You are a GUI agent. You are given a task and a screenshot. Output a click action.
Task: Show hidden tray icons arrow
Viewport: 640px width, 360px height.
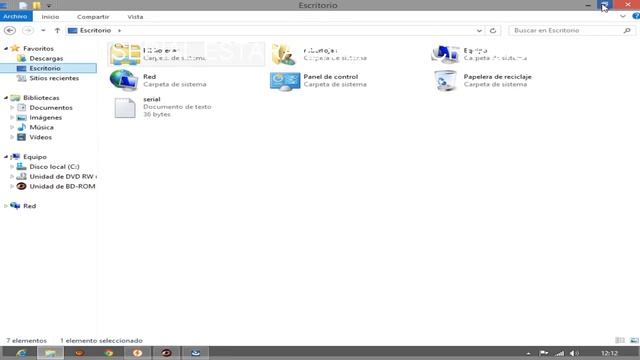point(528,353)
